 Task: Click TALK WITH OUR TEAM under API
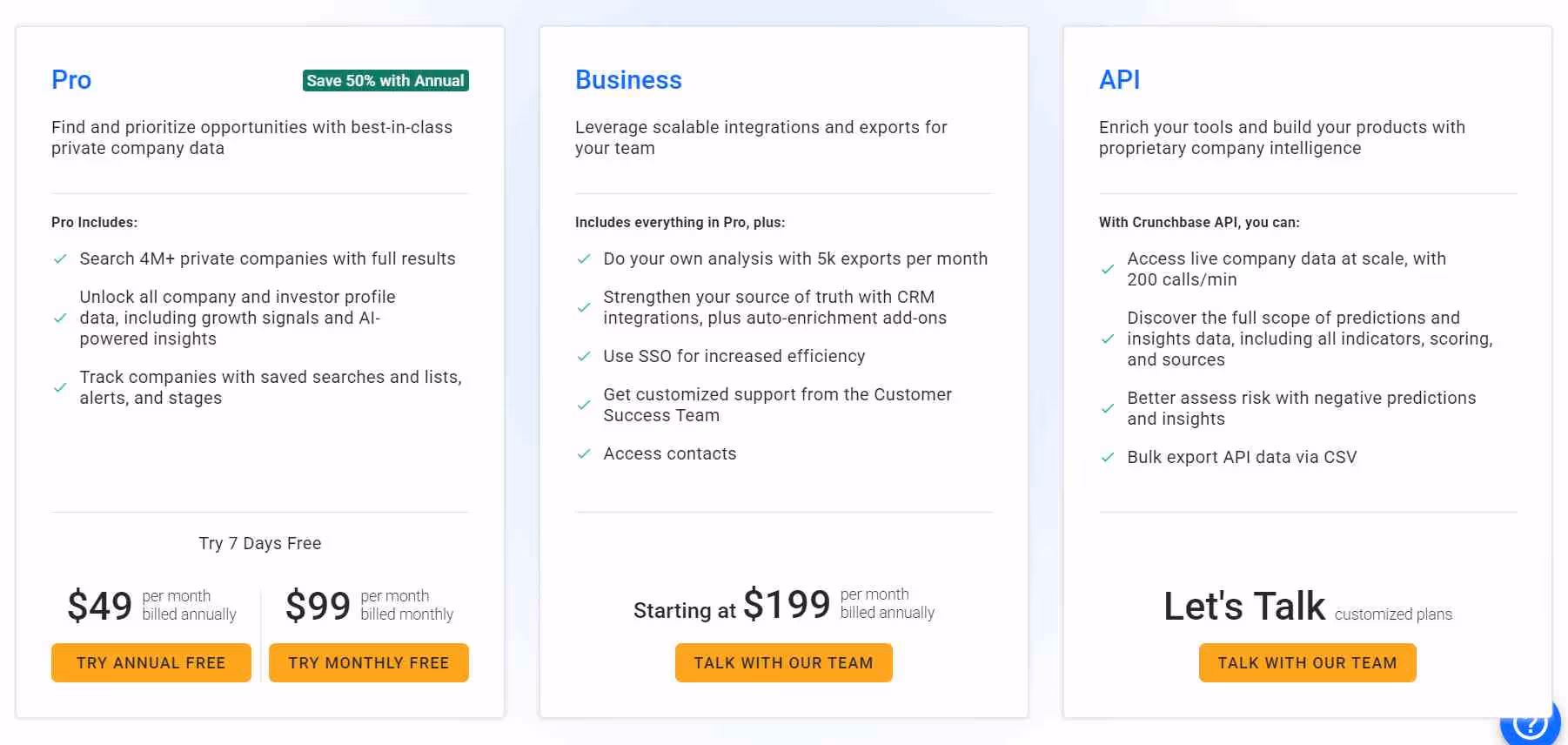click(1307, 662)
